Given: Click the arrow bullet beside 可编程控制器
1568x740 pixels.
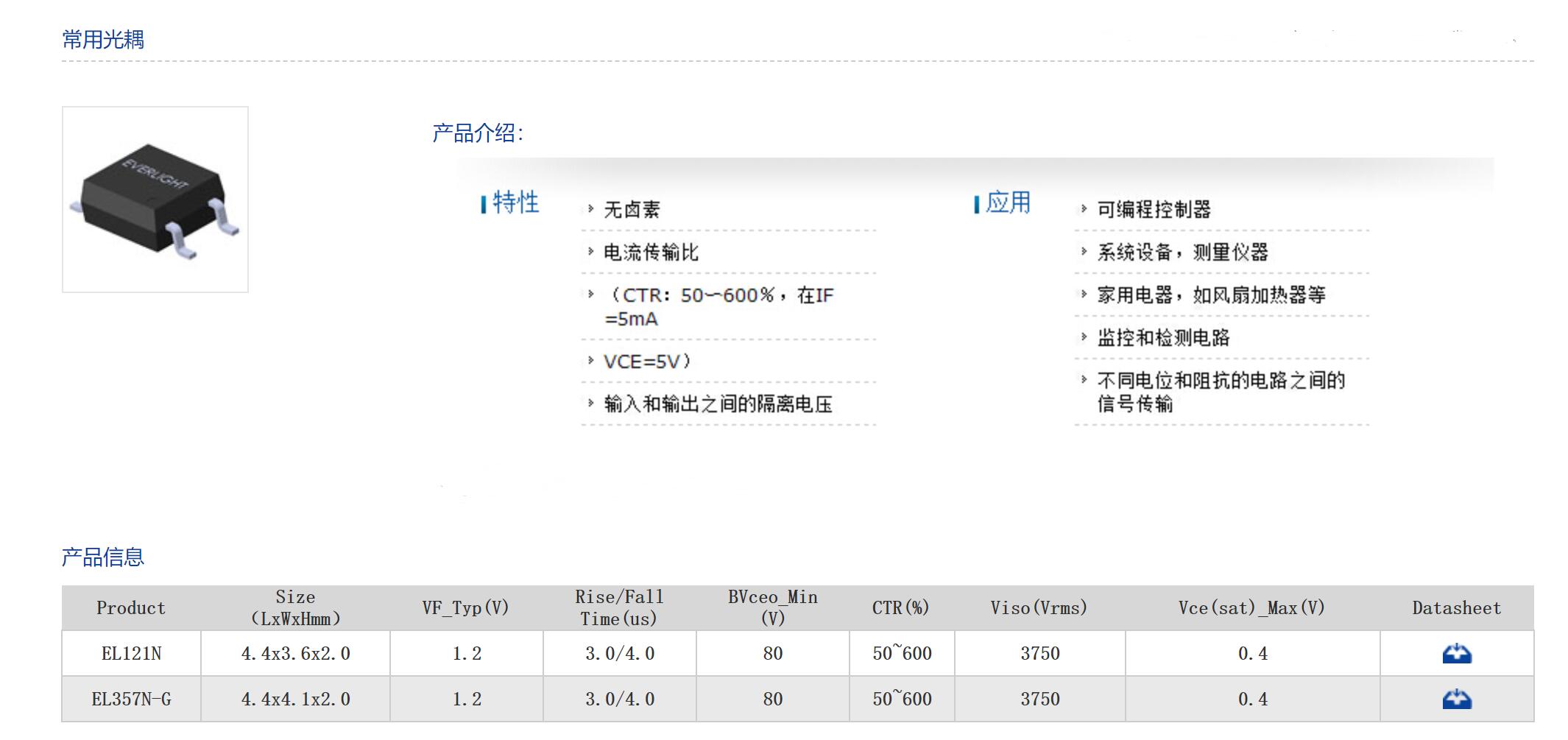Looking at the screenshot, I should [x=1084, y=209].
